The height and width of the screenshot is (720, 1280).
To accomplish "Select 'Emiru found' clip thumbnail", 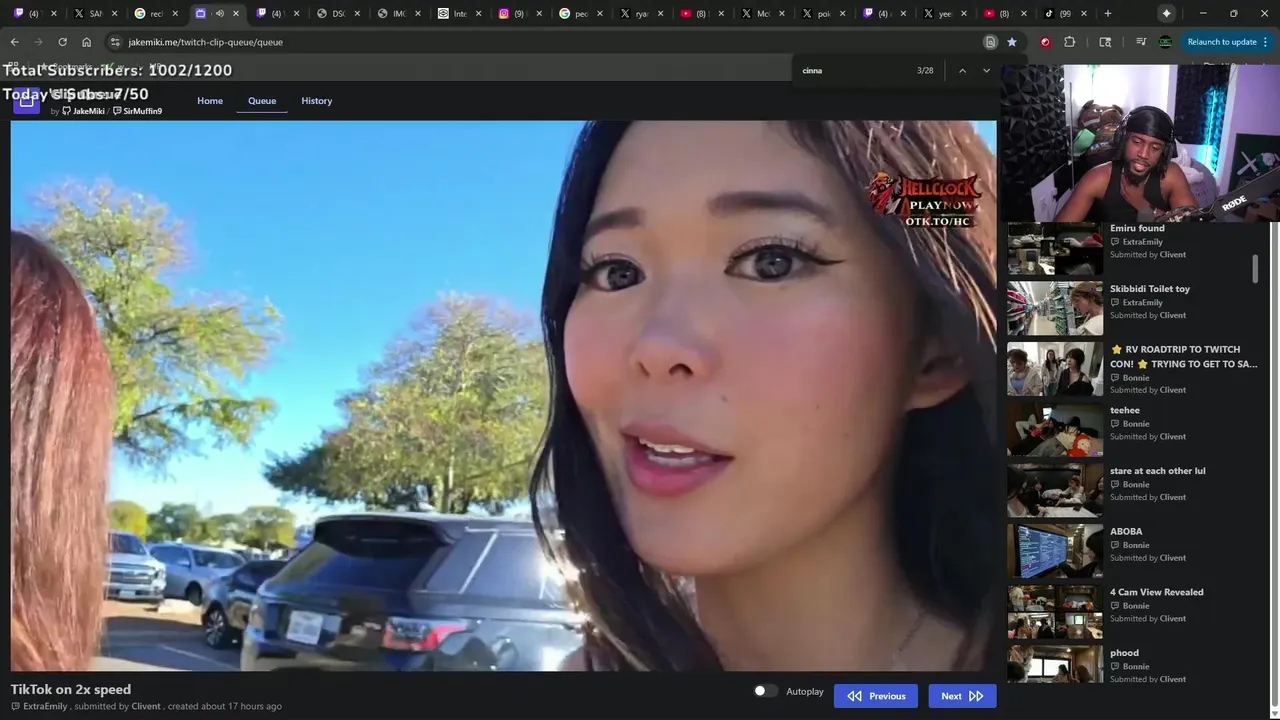I will (x=1055, y=247).
